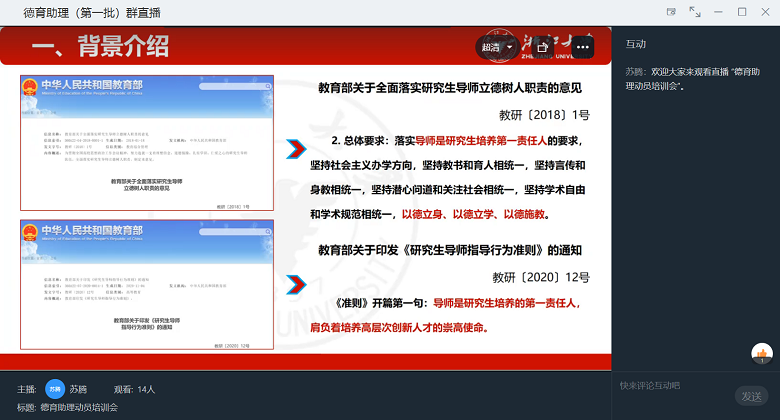Screen dimensions: 780x420
Task: Click the thumbs-up like button
Action: point(761,353)
